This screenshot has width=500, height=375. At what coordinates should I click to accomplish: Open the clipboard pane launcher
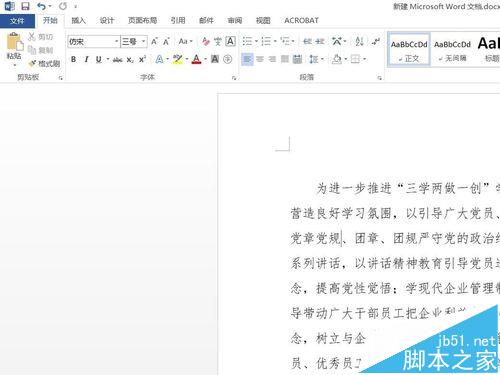point(61,78)
